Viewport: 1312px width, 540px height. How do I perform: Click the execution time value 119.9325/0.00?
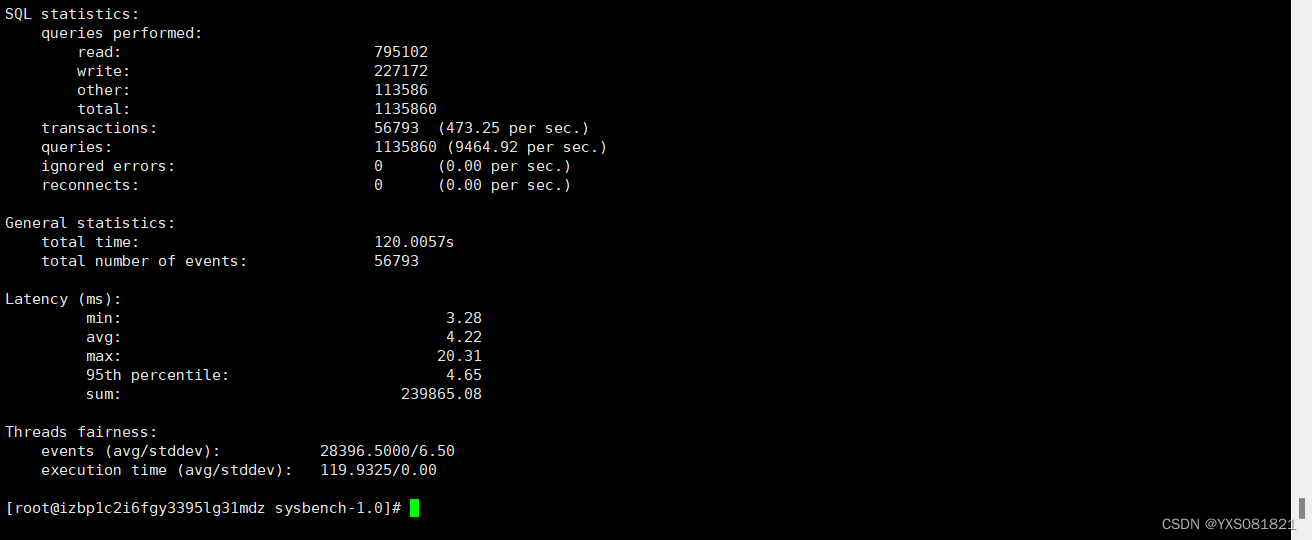tap(379, 470)
